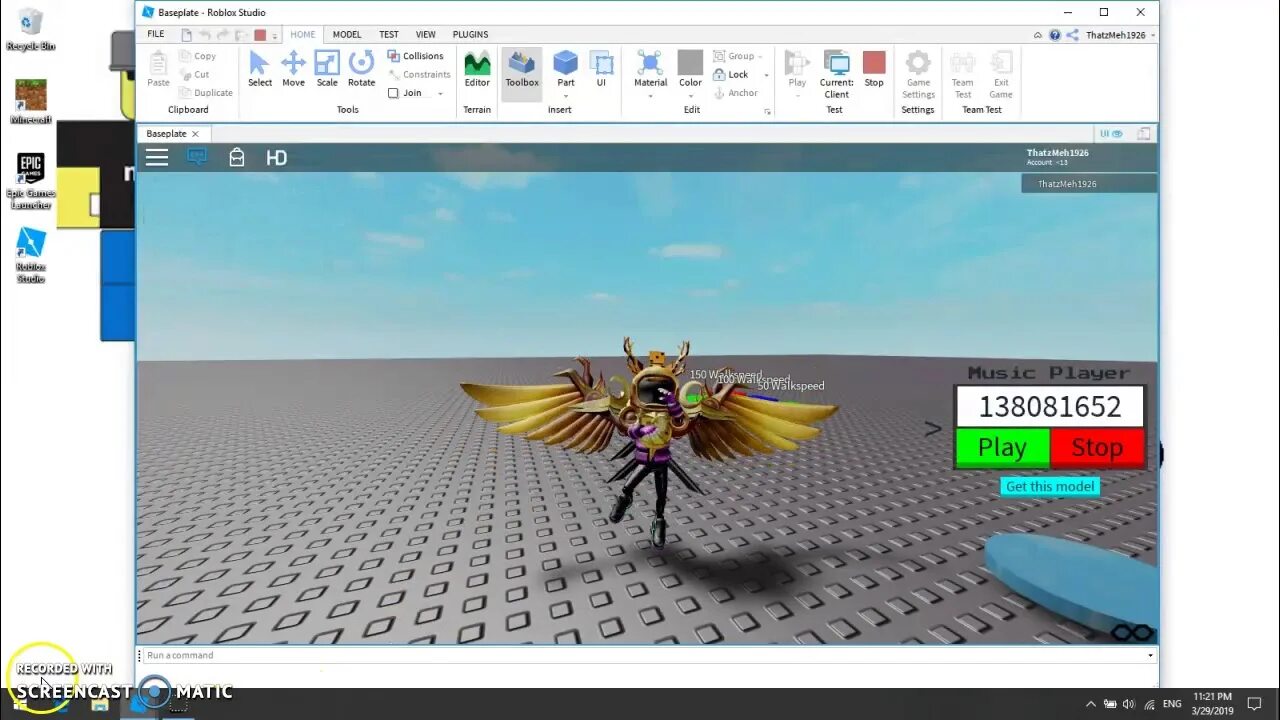1280x720 pixels.
Task: Activate the Scale tool
Action: coord(327,69)
